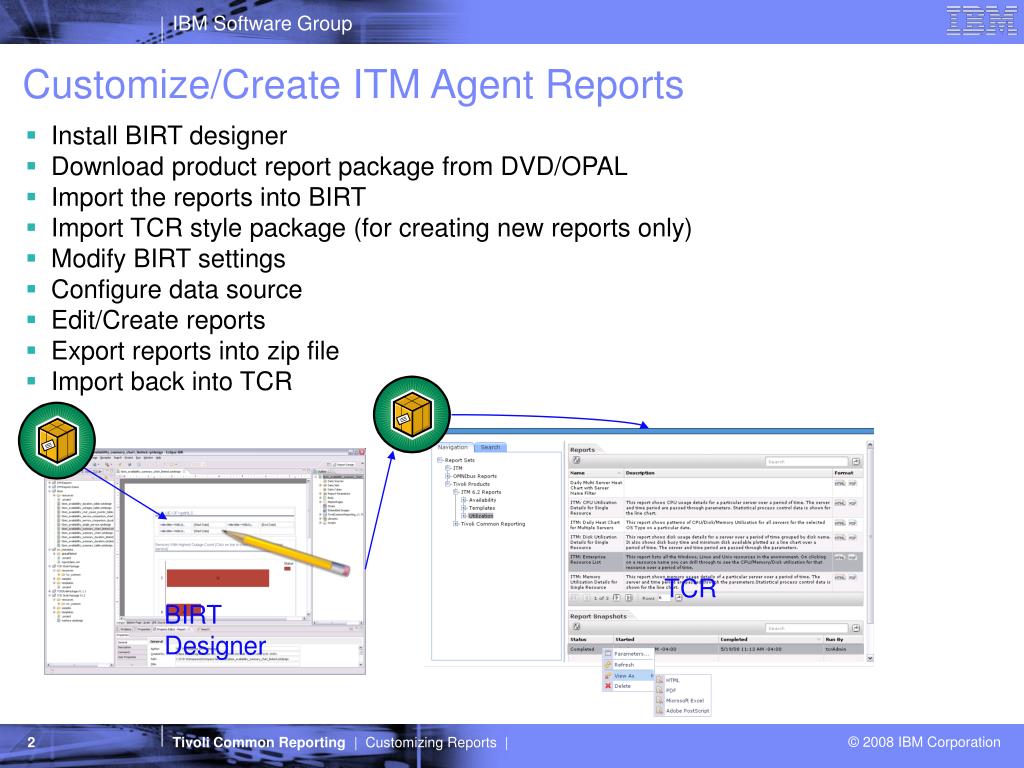Image resolution: width=1024 pixels, height=768 pixels.
Task: Click the IBM logo in the slide header
Action: 981,20
